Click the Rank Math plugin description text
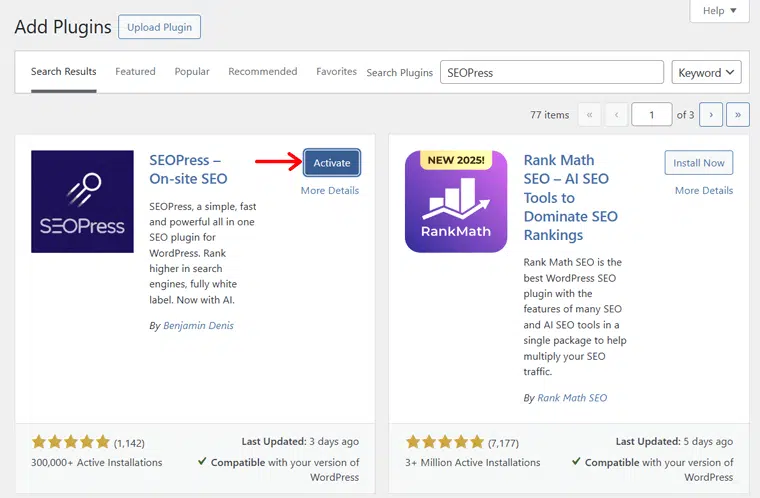 coord(575,317)
